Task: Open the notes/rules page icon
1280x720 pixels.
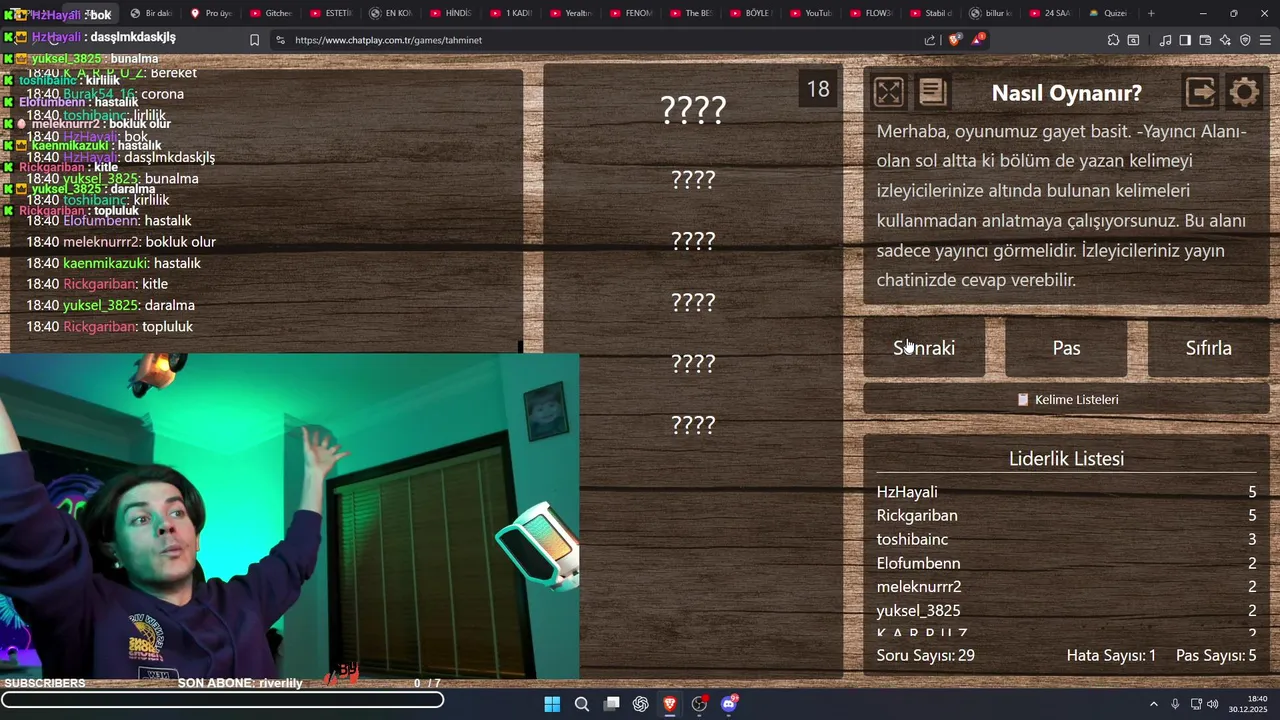Action: 932,92
